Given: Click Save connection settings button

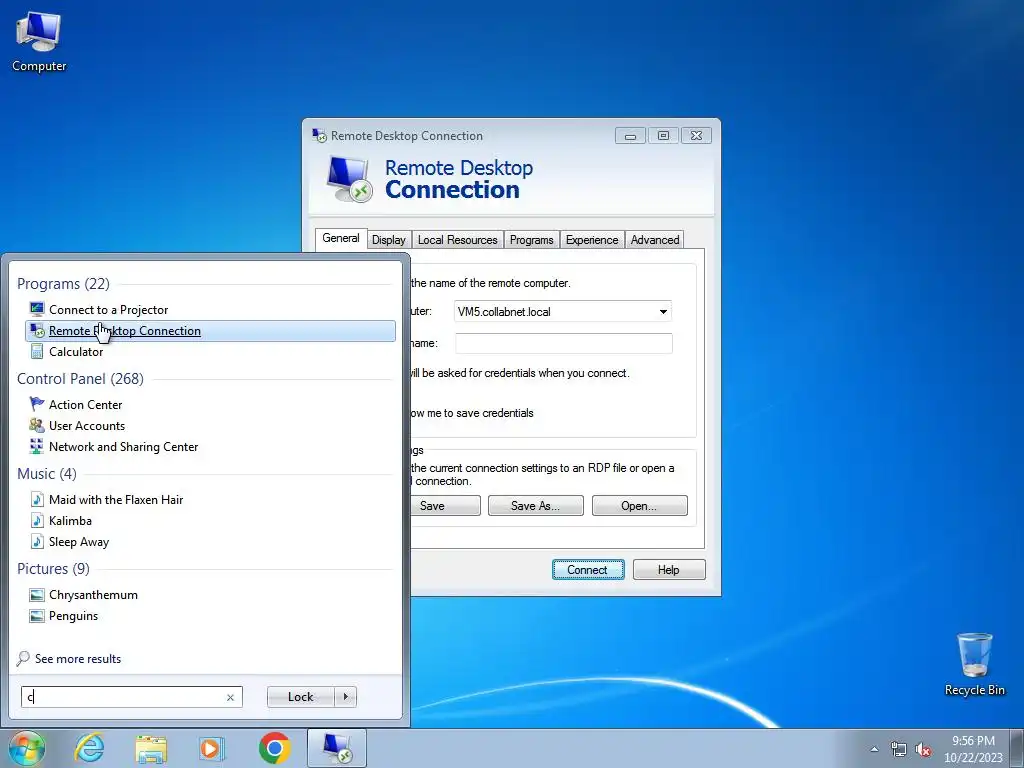Looking at the screenshot, I should click(x=445, y=505).
